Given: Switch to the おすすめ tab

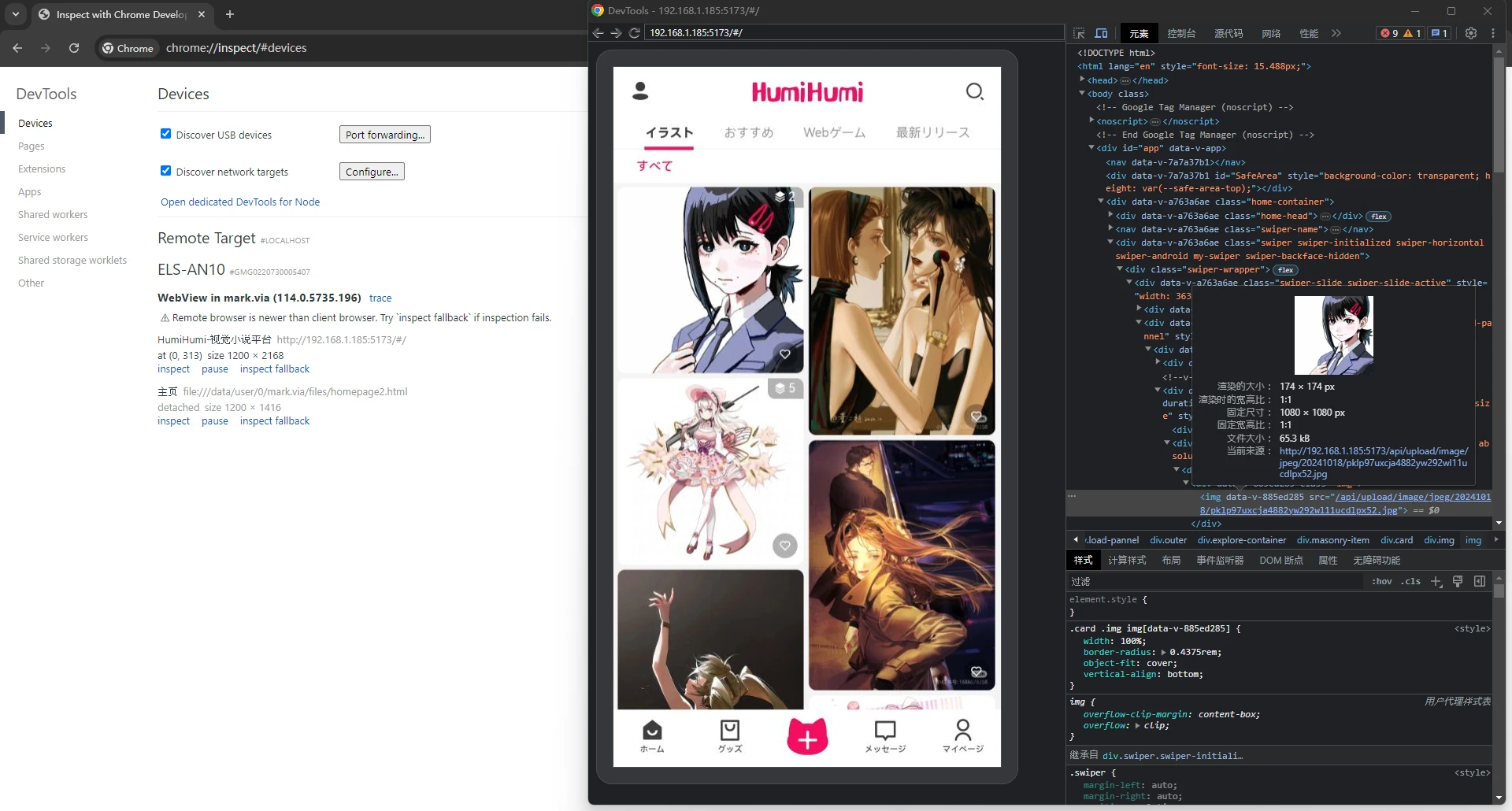Looking at the screenshot, I should point(748,132).
